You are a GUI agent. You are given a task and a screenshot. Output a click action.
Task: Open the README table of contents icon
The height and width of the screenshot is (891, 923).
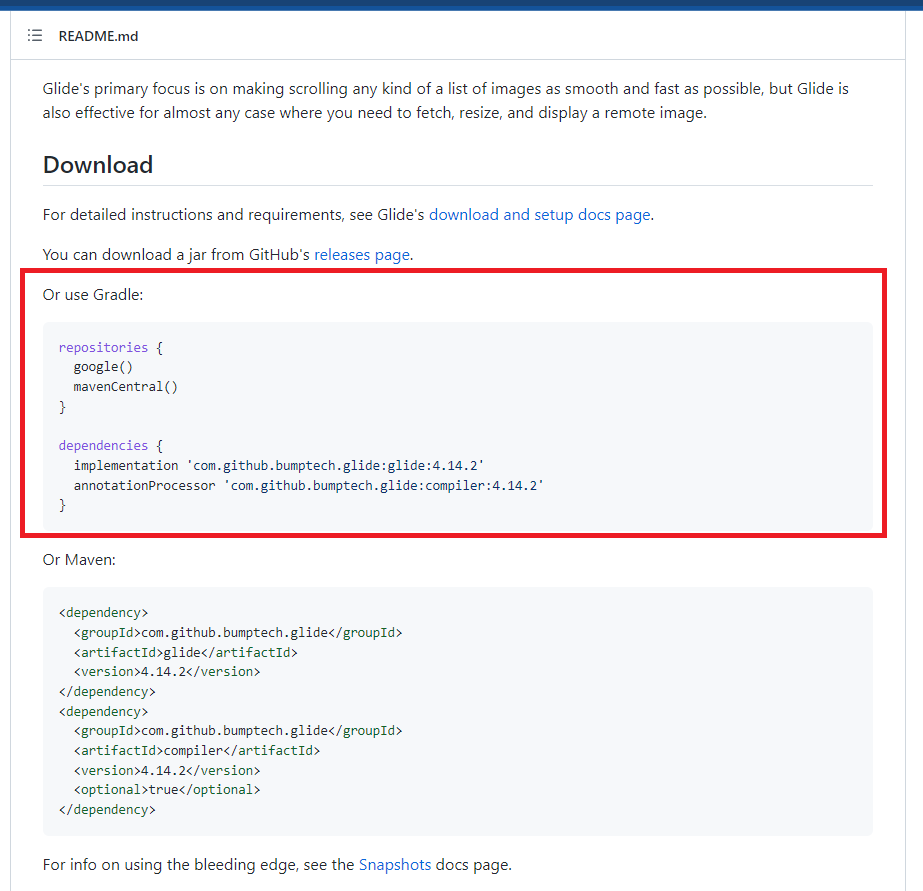[x=35, y=36]
